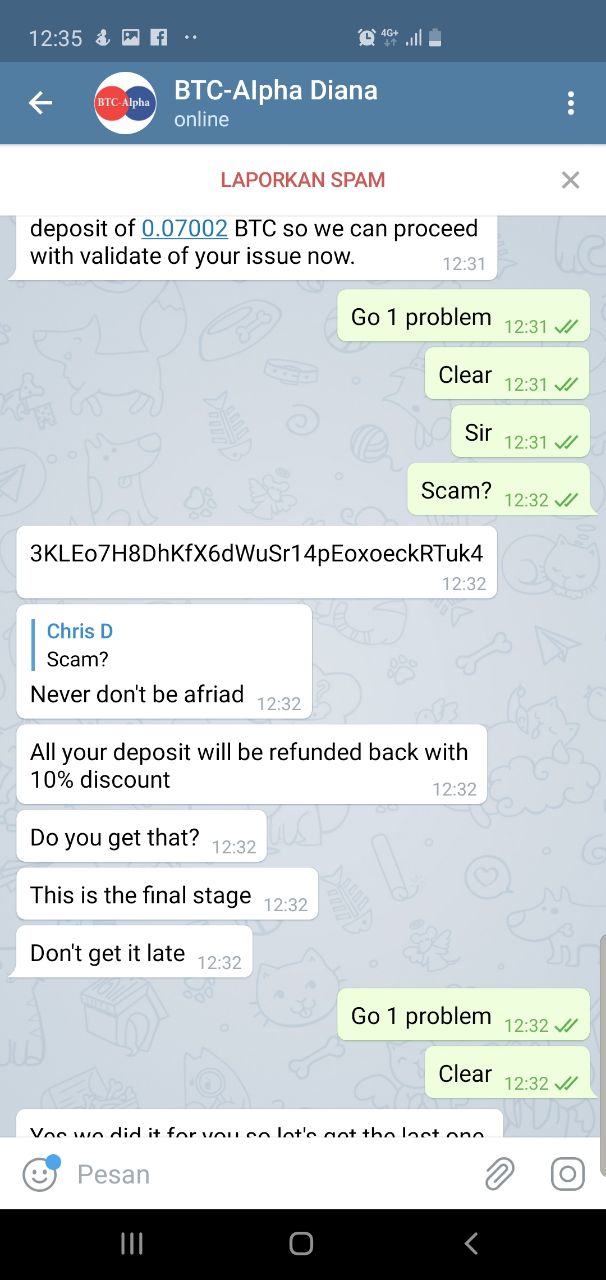
Task: Tap Android back navigation chevron
Action: click(x=472, y=1243)
